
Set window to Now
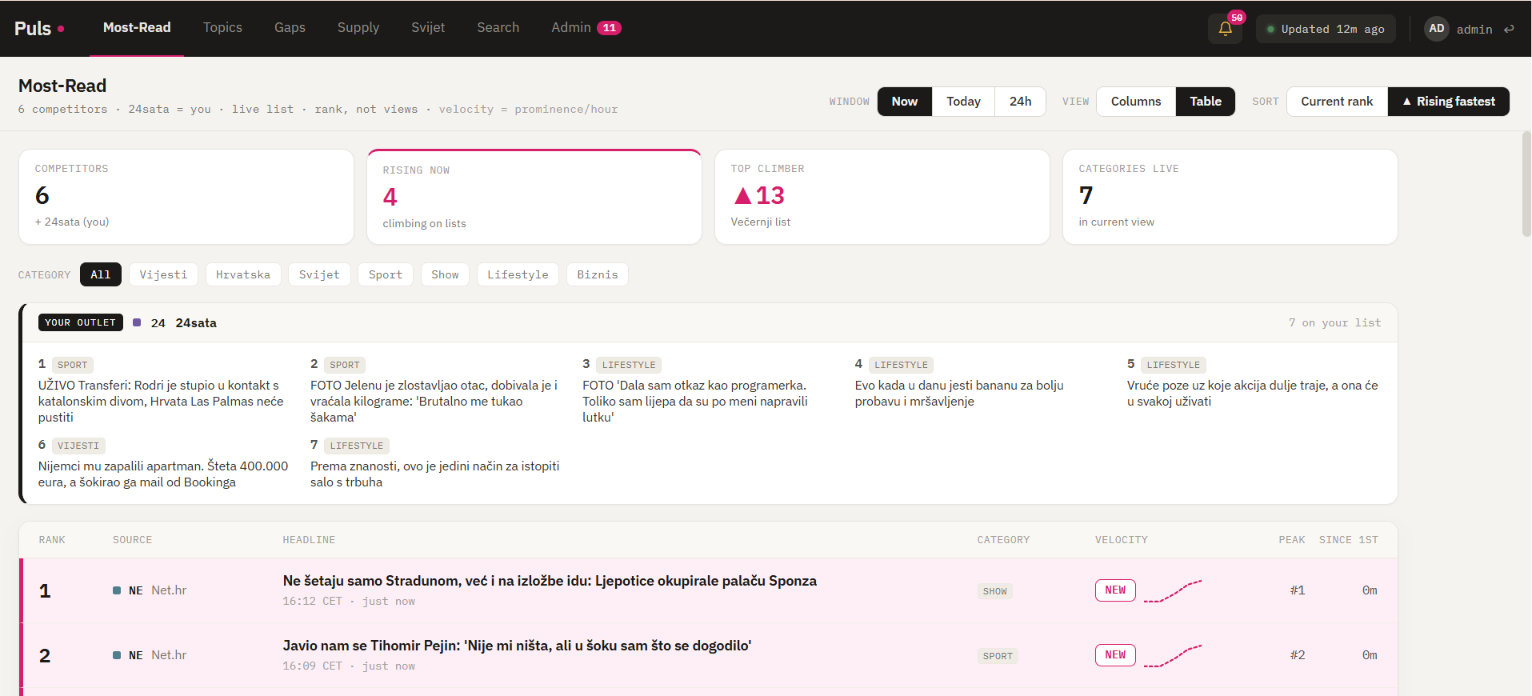[x=905, y=101]
